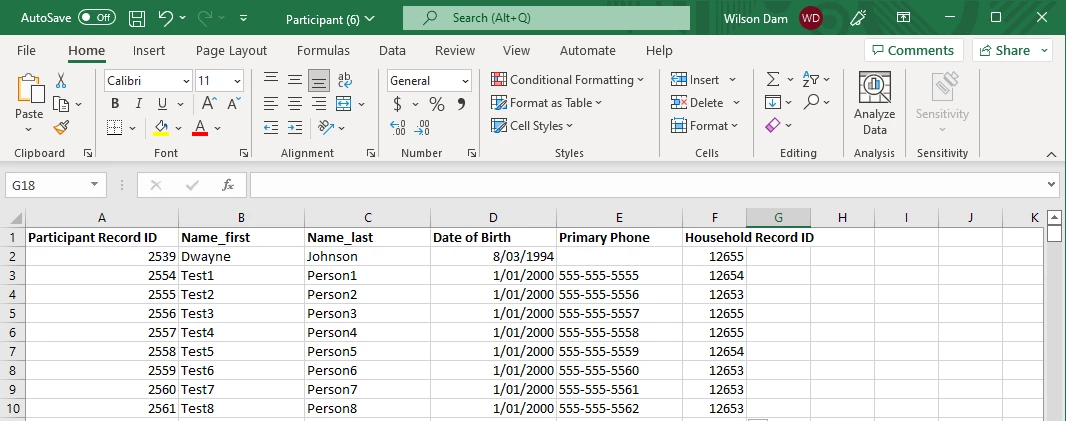Click Merge & Center icon
Image resolution: width=1066 pixels, height=421 pixels.
coord(343,103)
